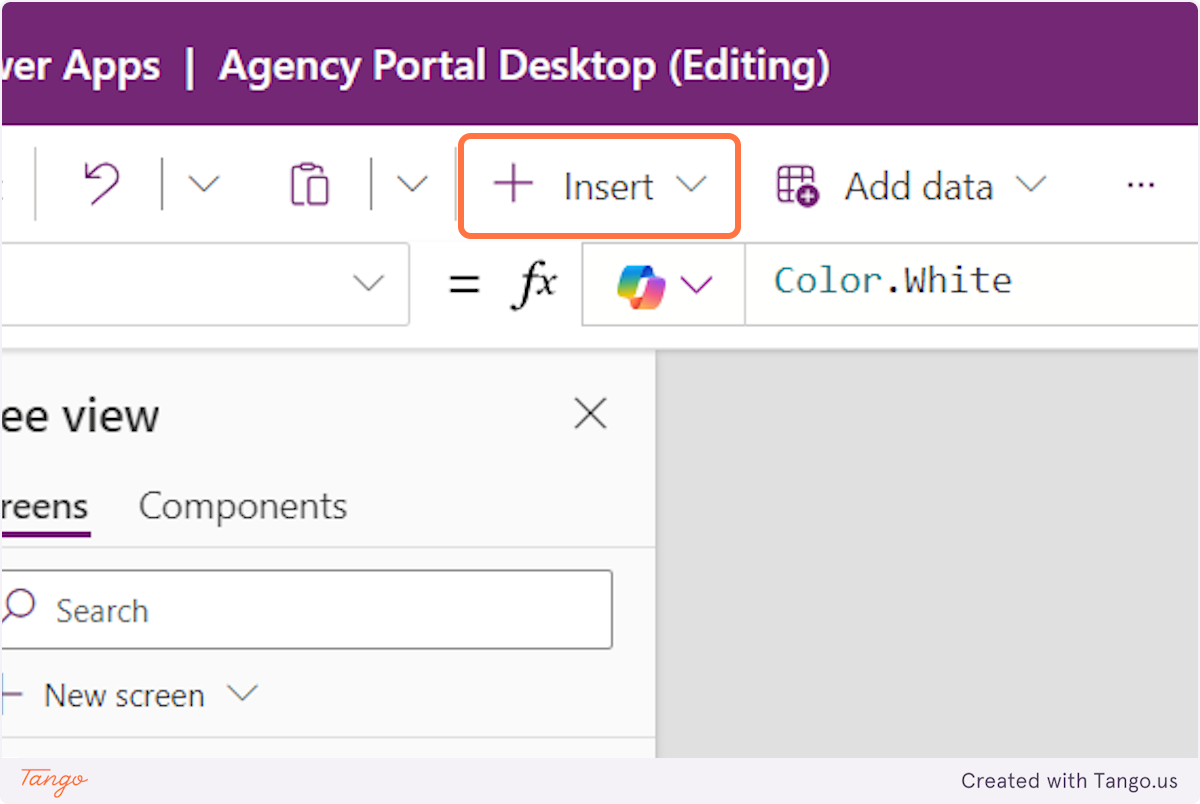Click the Add data table icon
Screen dimensions: 1200x804
[798, 186]
